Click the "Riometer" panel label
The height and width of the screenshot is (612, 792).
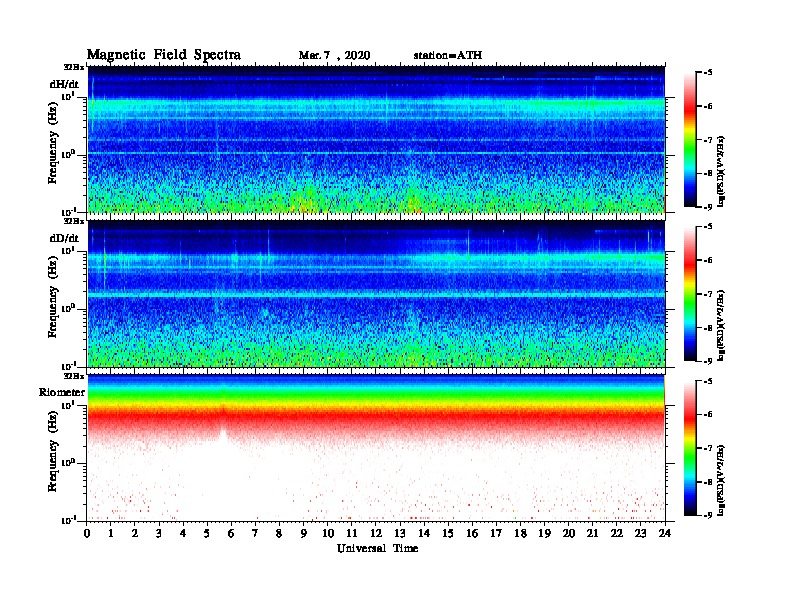point(62,392)
